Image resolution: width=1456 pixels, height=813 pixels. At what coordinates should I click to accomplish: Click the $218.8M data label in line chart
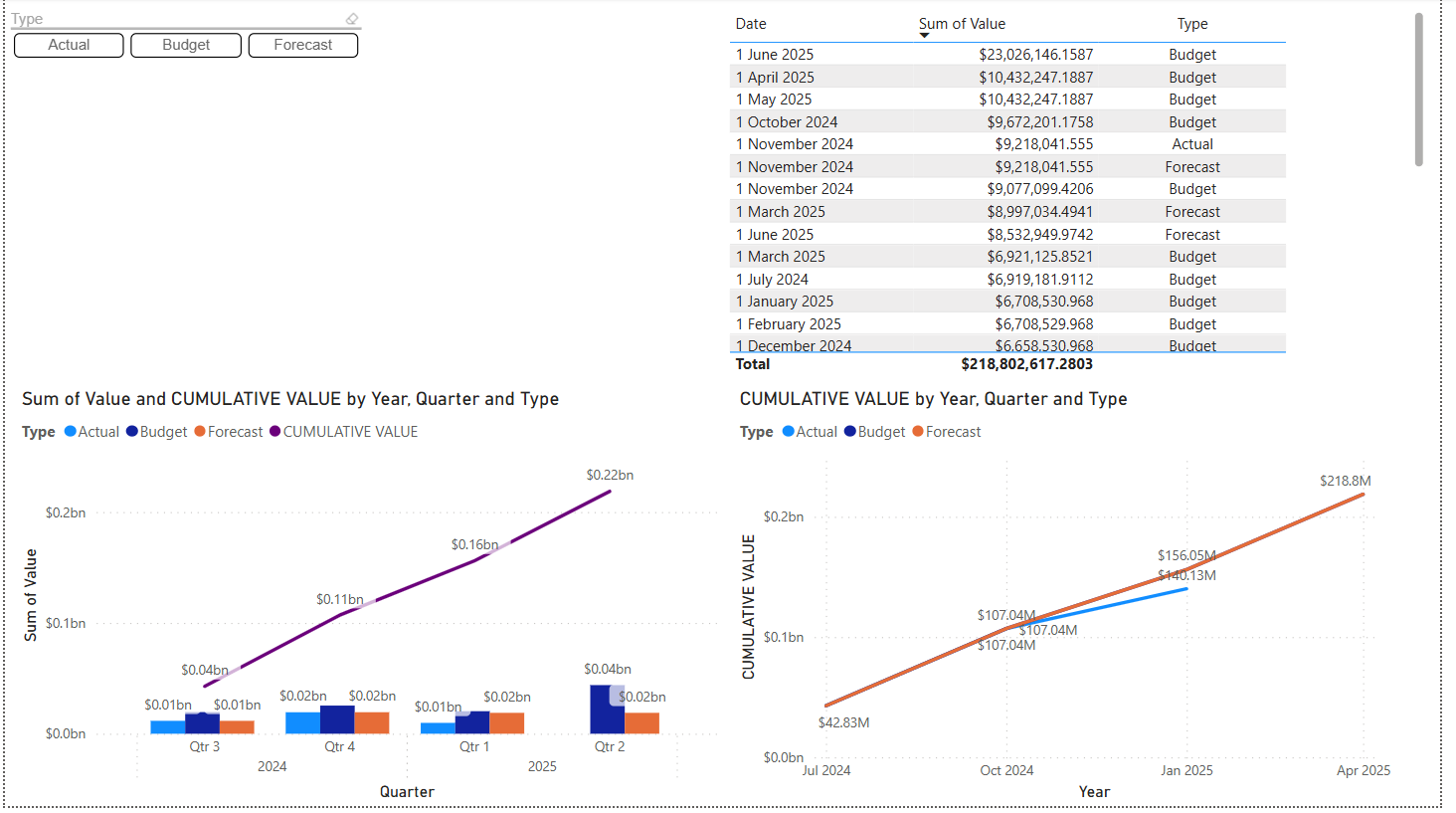coord(1346,482)
